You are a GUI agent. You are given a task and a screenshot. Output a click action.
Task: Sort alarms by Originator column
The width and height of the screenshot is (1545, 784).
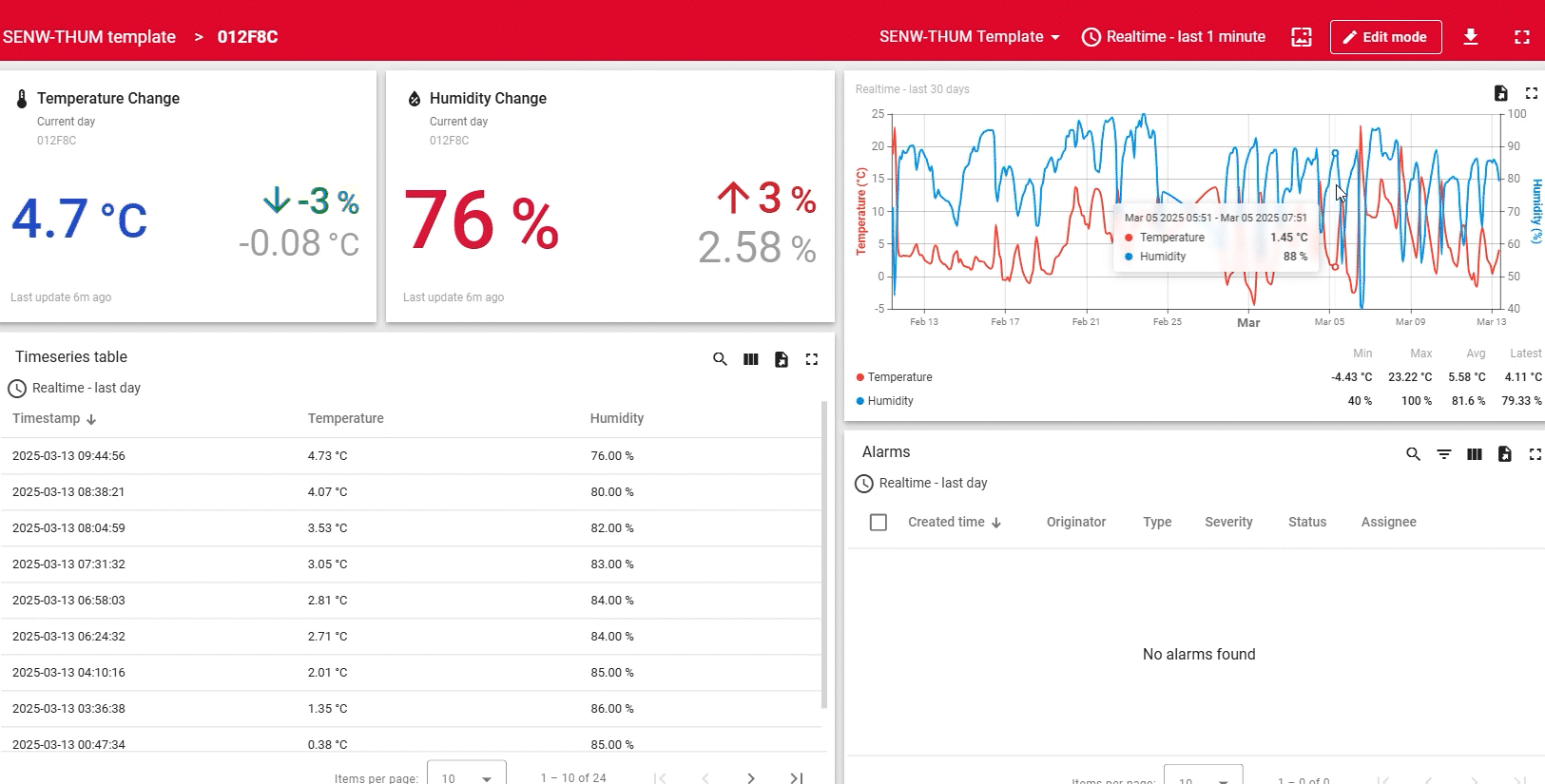pos(1076,522)
